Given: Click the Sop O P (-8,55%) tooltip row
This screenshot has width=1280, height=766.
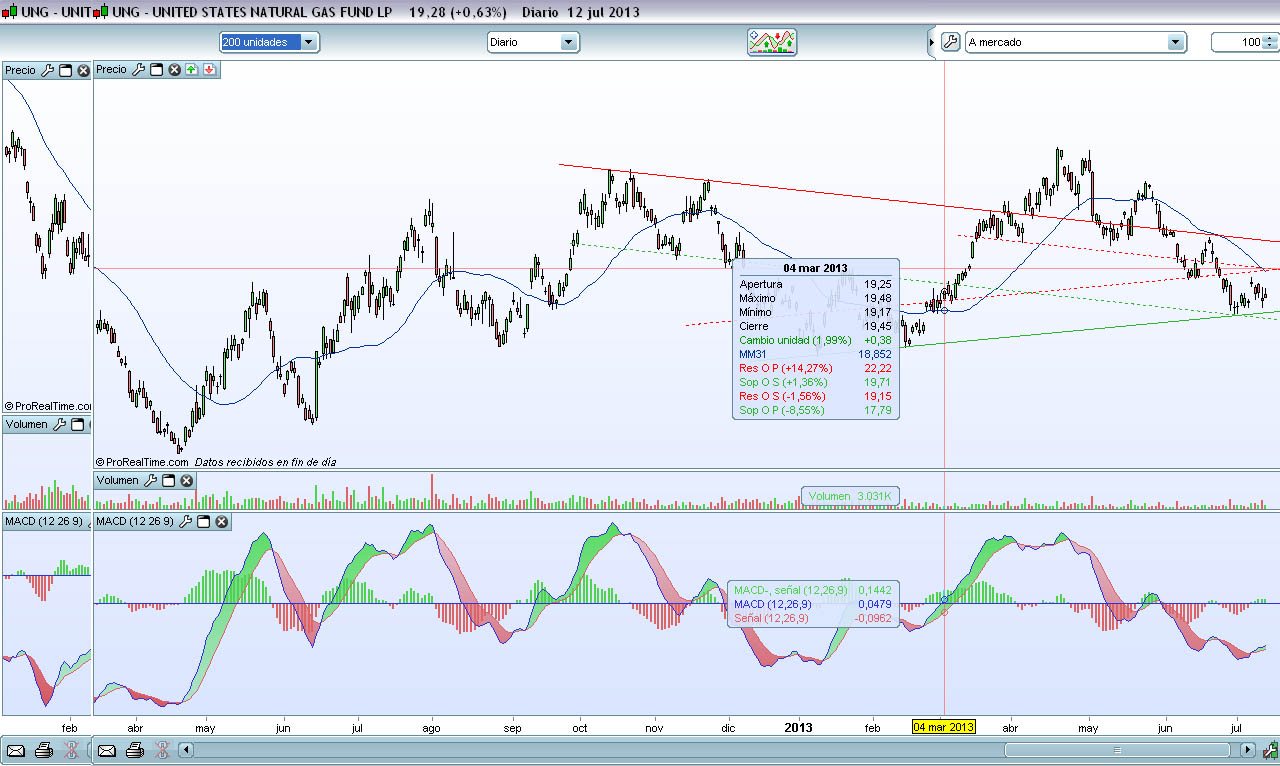Looking at the screenshot, I should coord(815,410).
